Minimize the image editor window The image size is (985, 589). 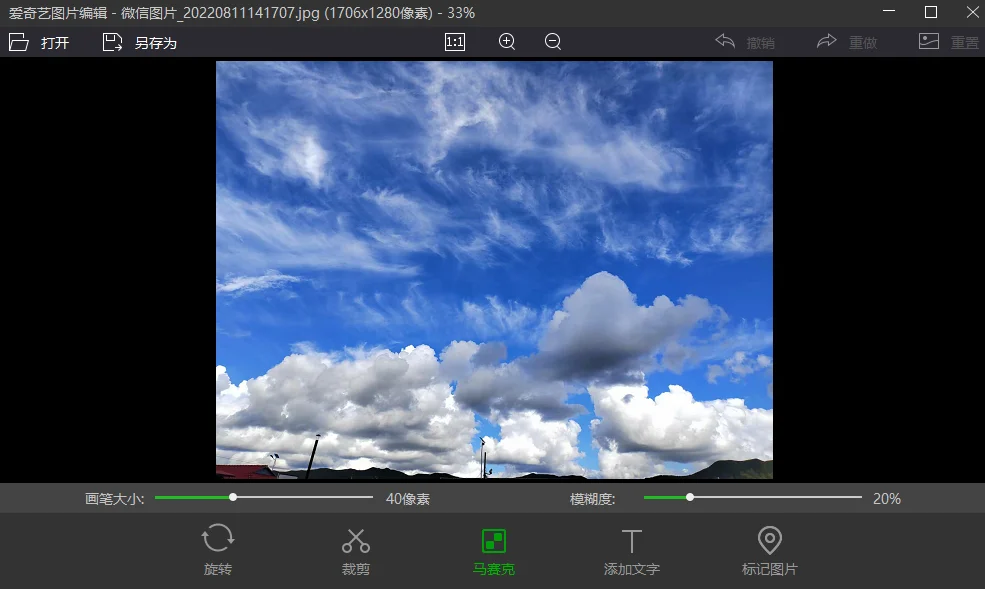coord(889,12)
